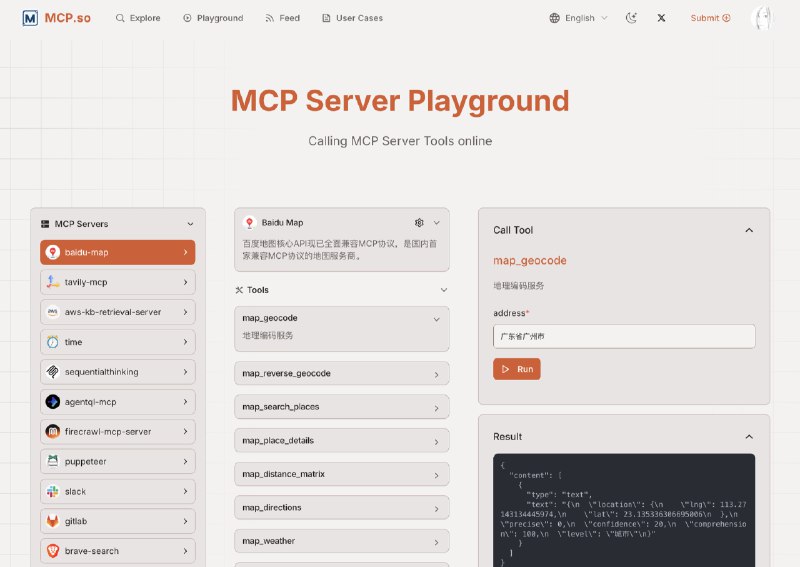The width and height of the screenshot is (800, 567).
Task: Open the Playground nav item
Action: pos(213,18)
